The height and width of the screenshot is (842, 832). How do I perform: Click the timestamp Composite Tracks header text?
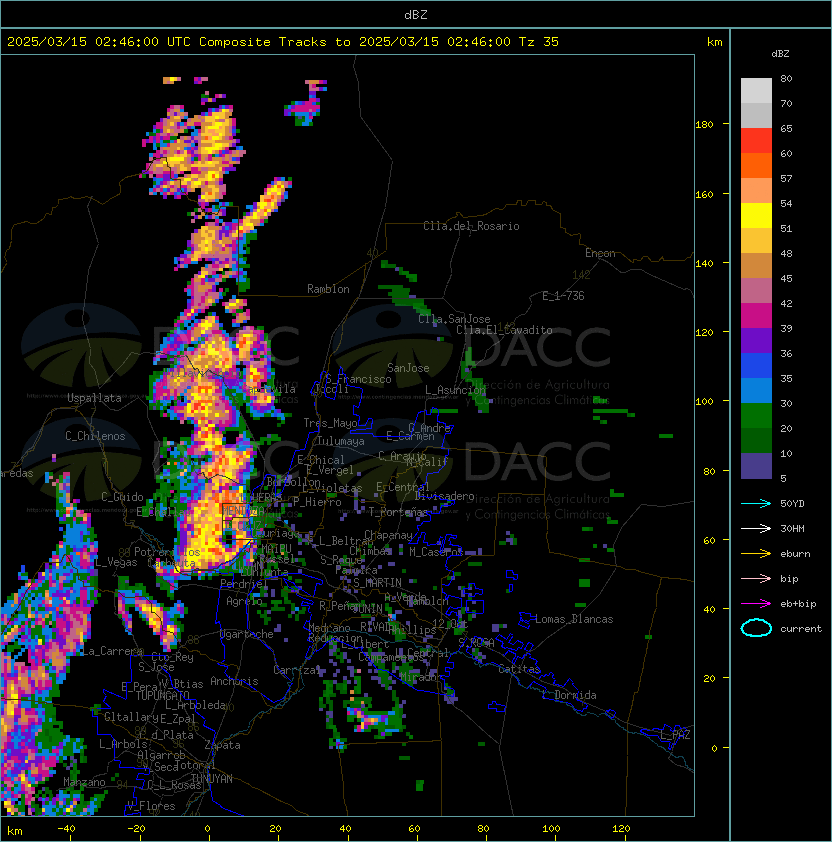pos(283,42)
